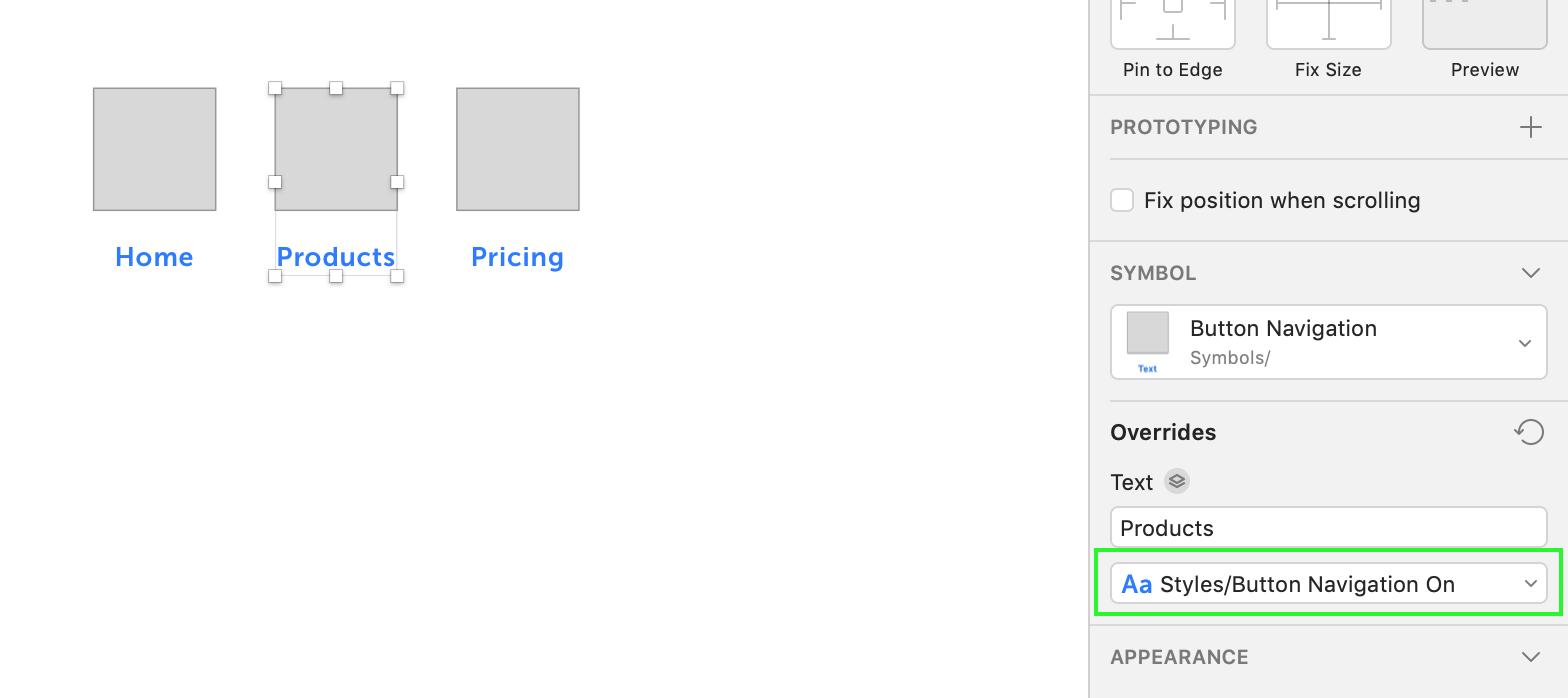Click the top-center selection handle

[x=336, y=88]
